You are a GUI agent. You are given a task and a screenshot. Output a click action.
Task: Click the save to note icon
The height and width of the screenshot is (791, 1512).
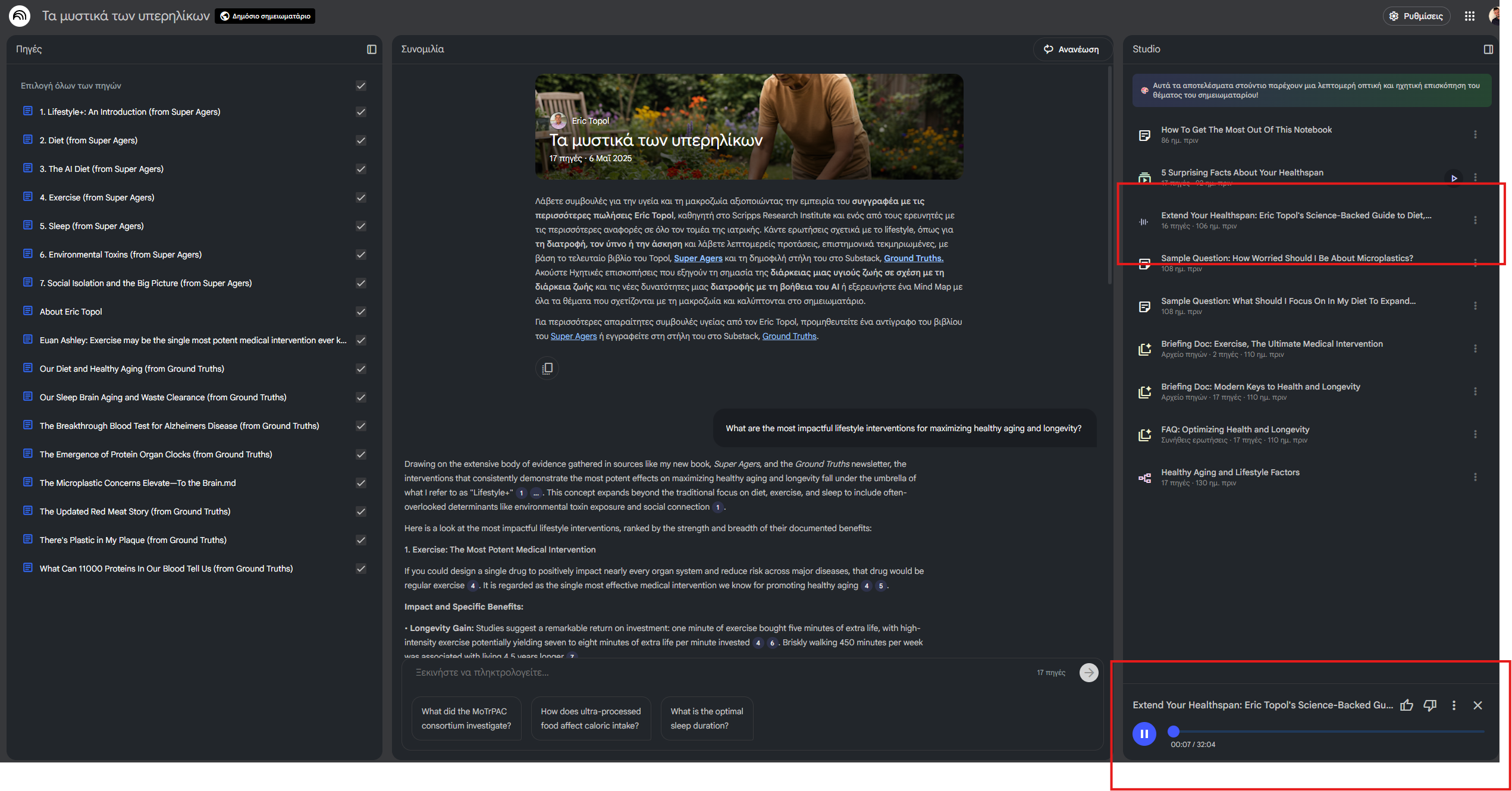[547, 368]
